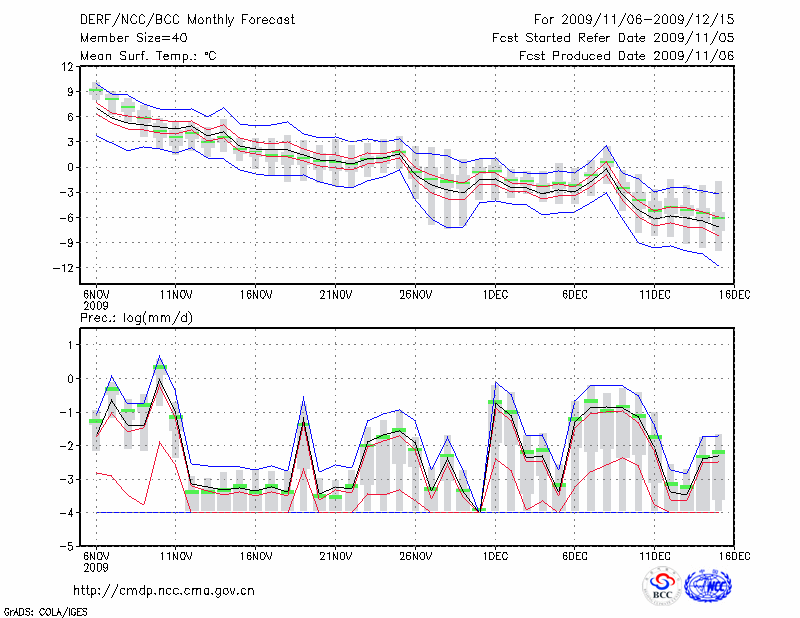Image resolution: width=800 pixels, height=618 pixels.
Task: Click the BCC logo
Action: 662,586
